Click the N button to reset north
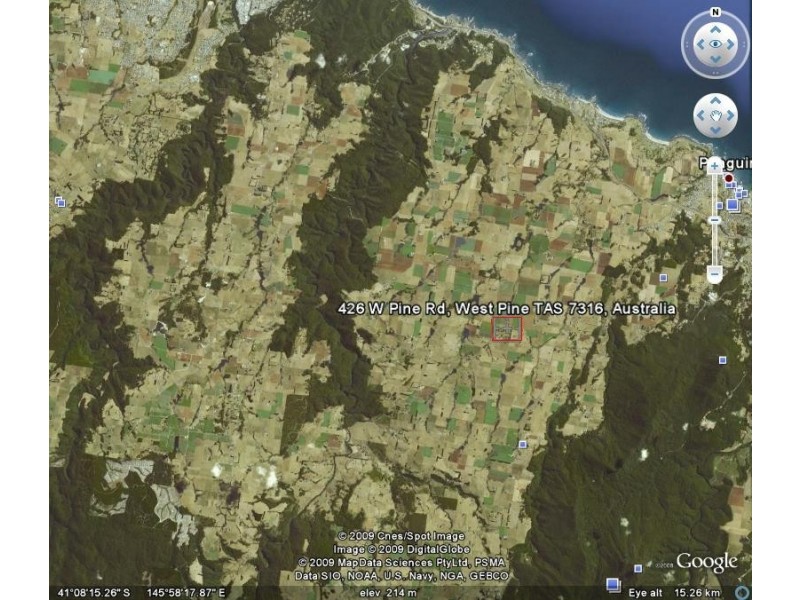The height and width of the screenshot is (600, 800). click(714, 10)
